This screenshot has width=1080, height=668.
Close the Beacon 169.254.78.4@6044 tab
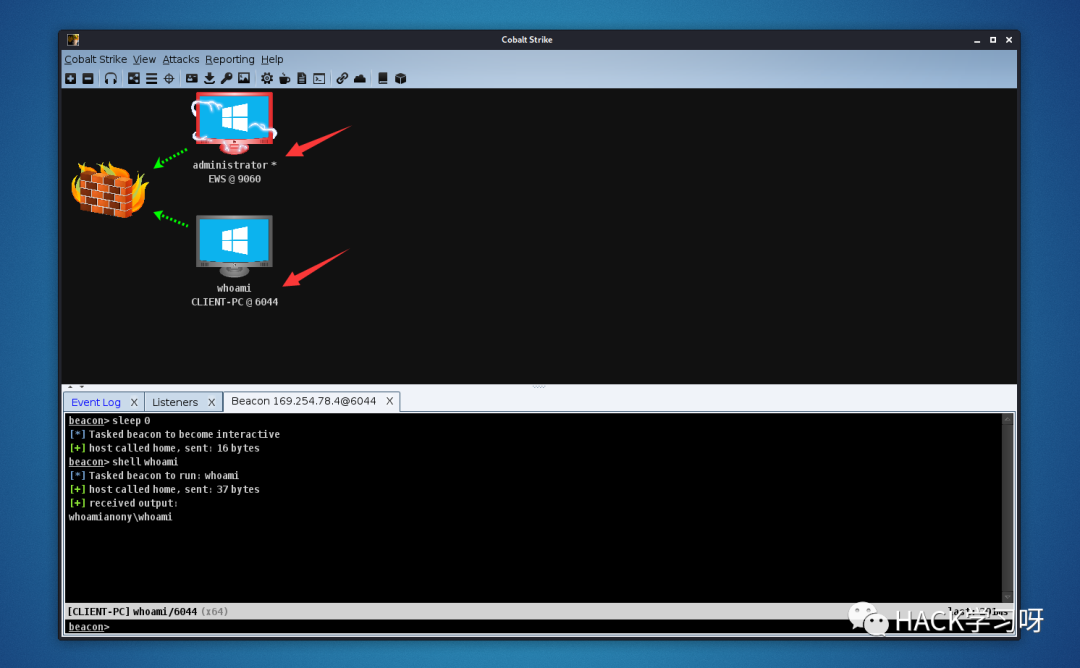click(x=389, y=401)
